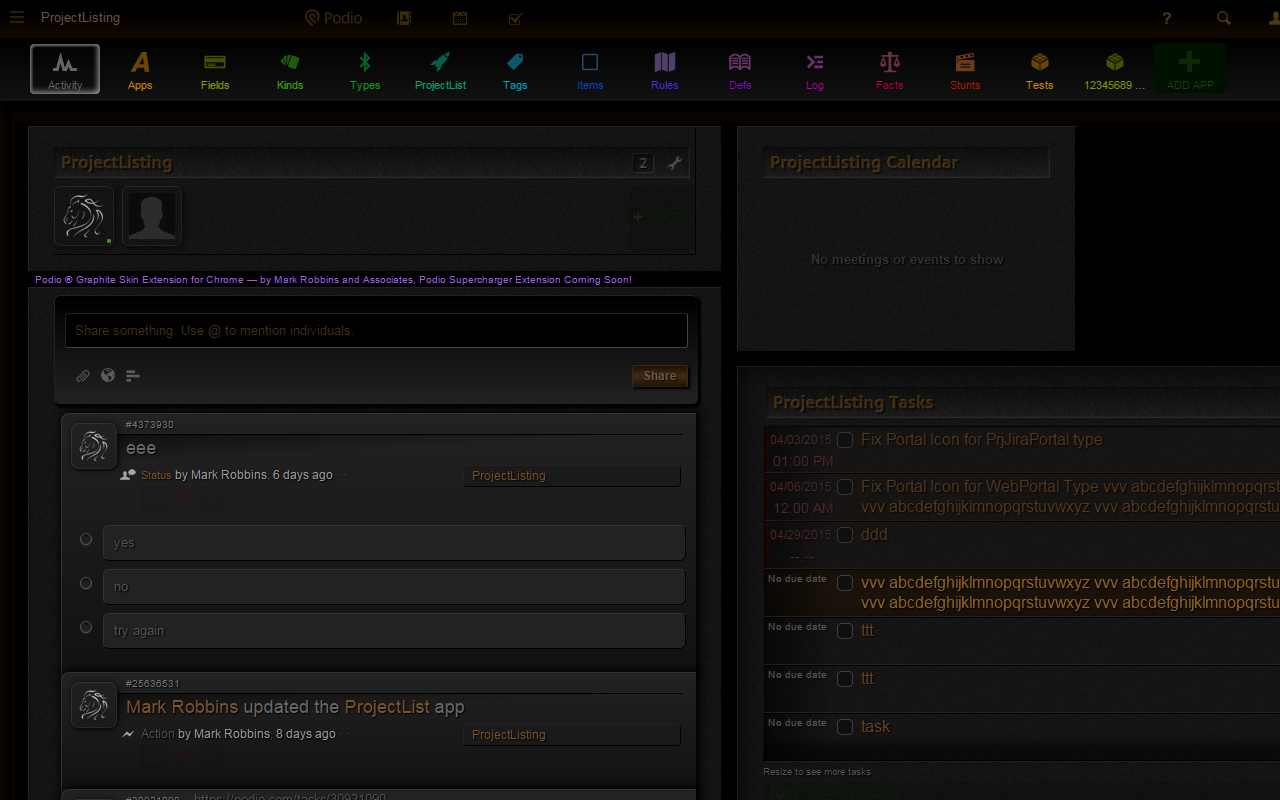Open the Fix Portal Icon for PrjJiraPortal type task
Viewport: 1280px width, 800px height.
(981, 439)
